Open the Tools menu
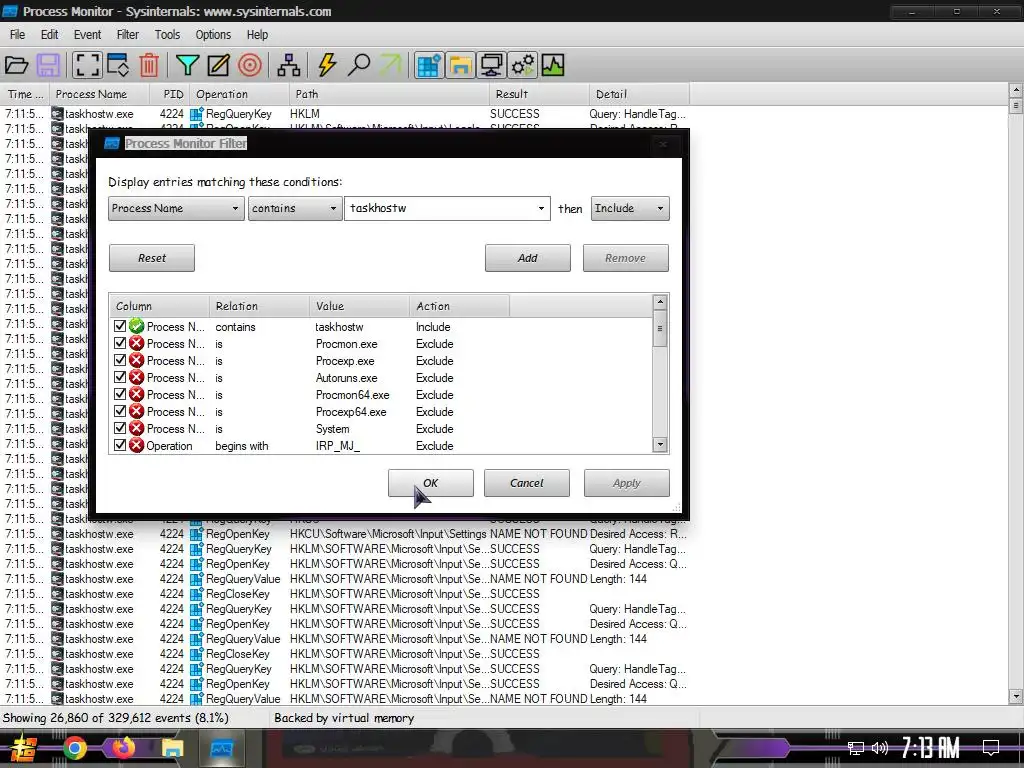This screenshot has height=768, width=1024. [167, 35]
